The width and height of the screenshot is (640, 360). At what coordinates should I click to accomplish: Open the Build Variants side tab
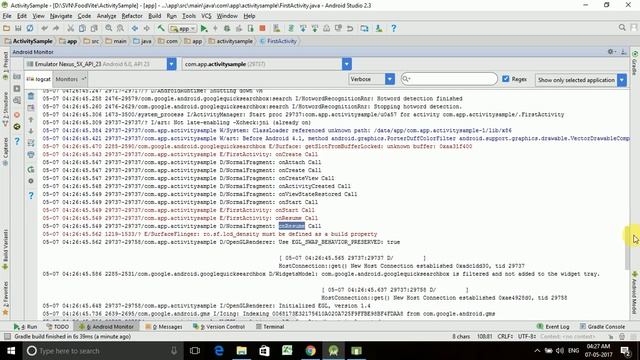tap(5, 249)
